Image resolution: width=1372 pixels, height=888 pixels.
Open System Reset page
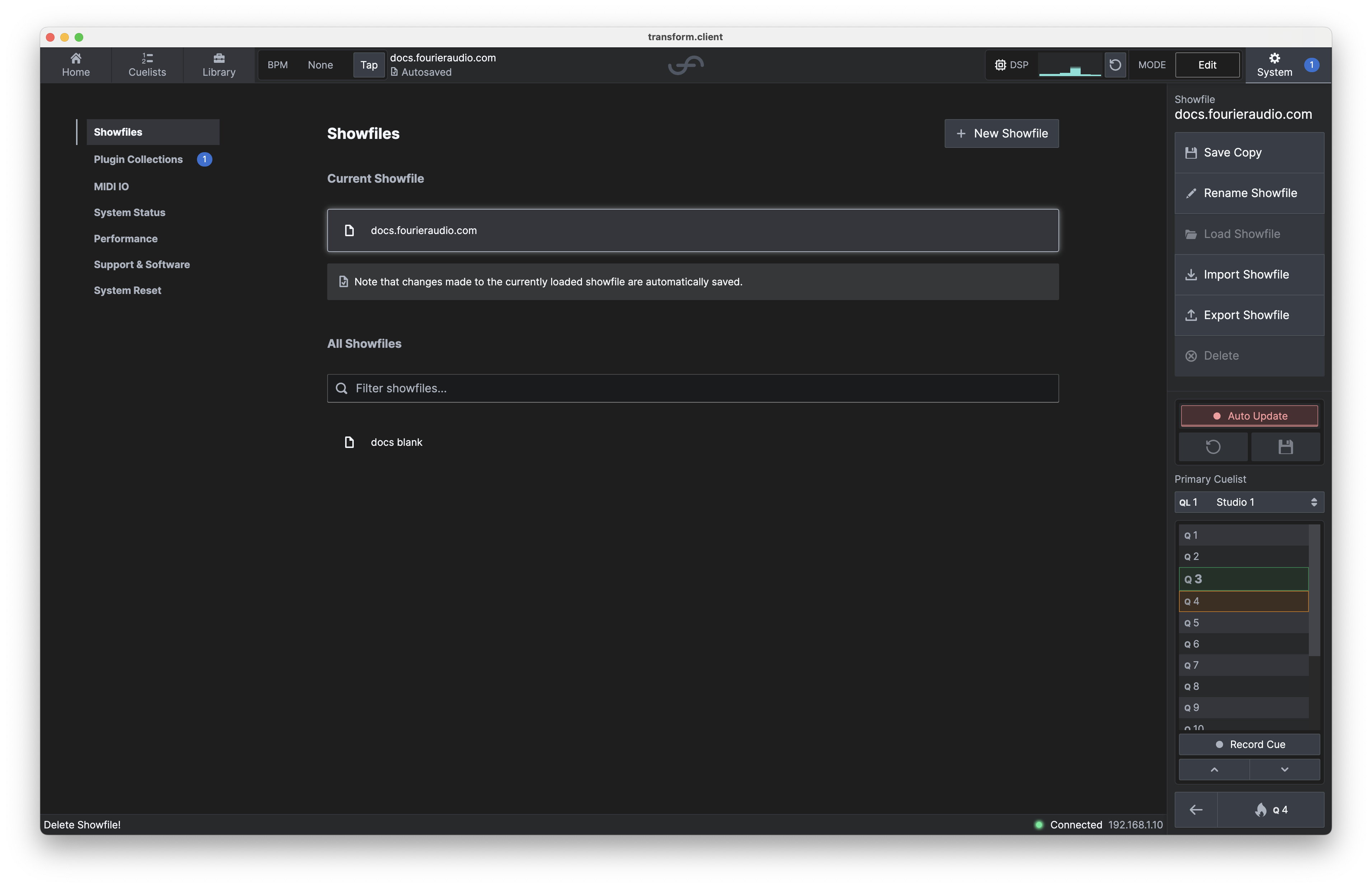[x=127, y=290]
